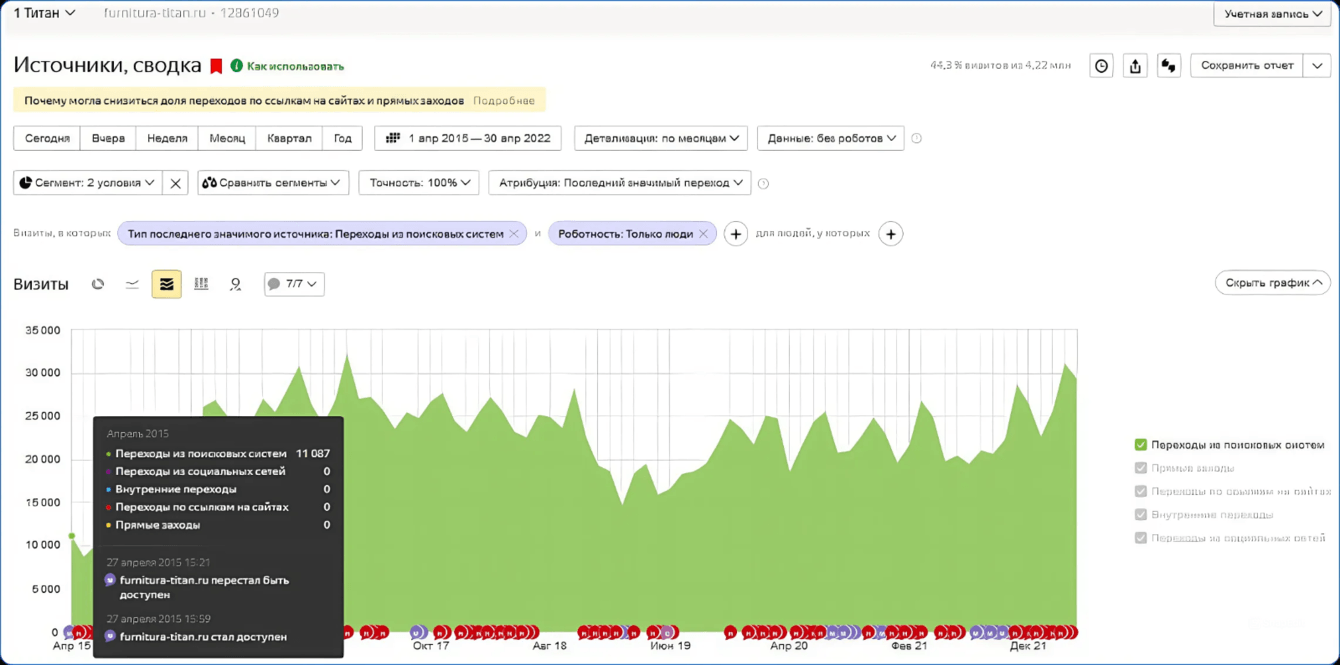Select the Неделя period tab
This screenshot has height=665, width=1340.
pos(167,138)
